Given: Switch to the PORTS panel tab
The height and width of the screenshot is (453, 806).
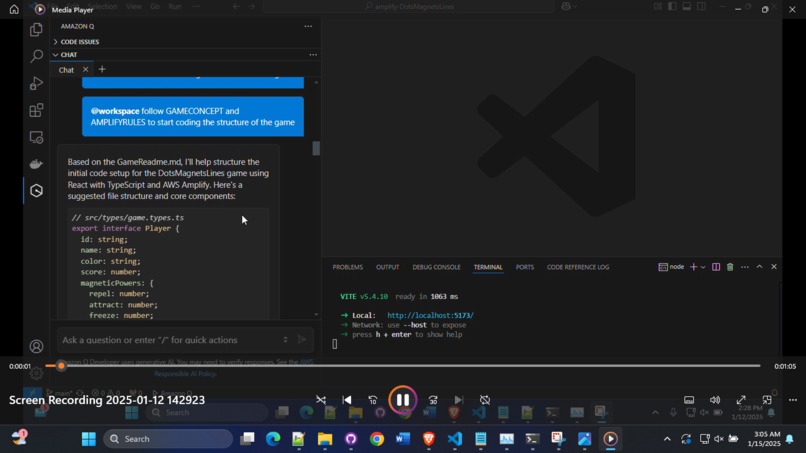Looking at the screenshot, I should 525,267.
